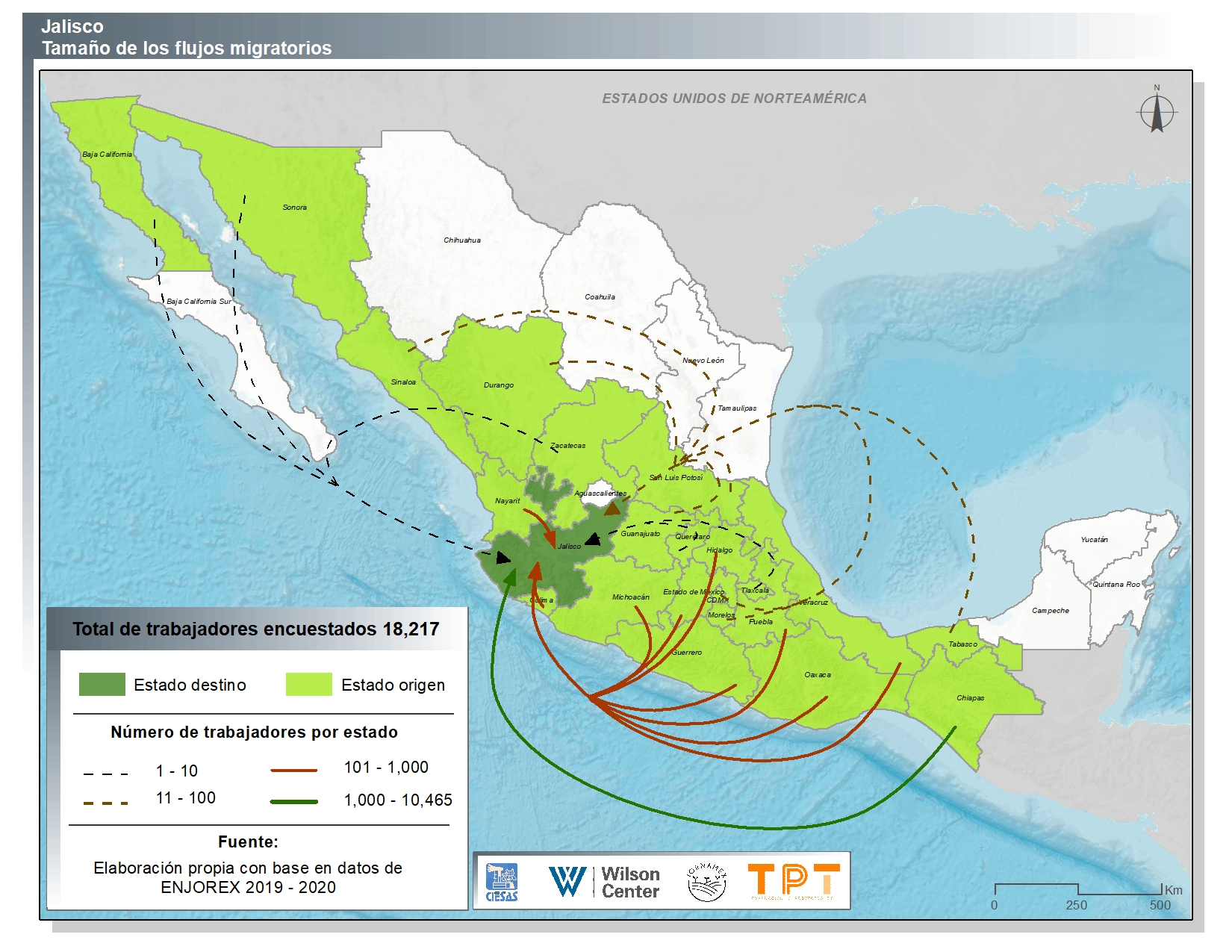The image size is (1232, 952).
Task: Click the brown arrowhead near Aguascalientes
Action: tap(613, 508)
